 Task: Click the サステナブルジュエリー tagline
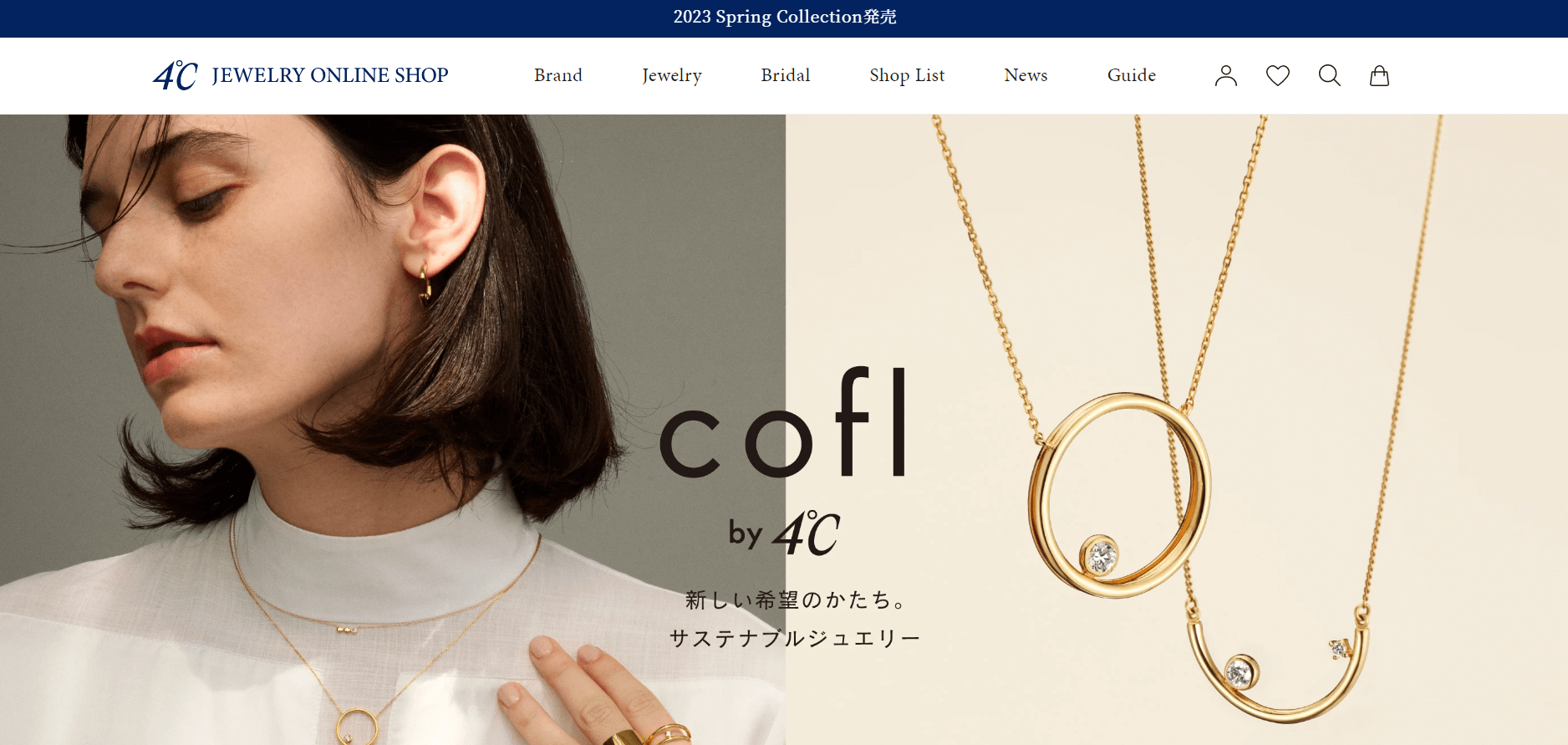(794, 639)
